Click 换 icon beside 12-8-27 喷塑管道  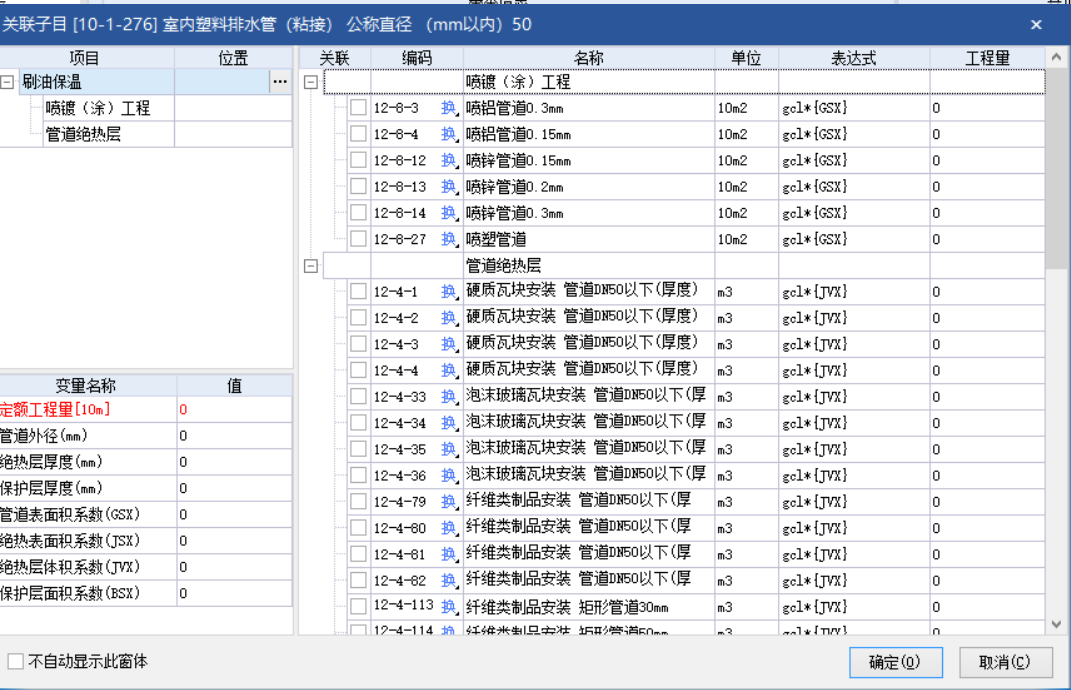[x=448, y=238]
